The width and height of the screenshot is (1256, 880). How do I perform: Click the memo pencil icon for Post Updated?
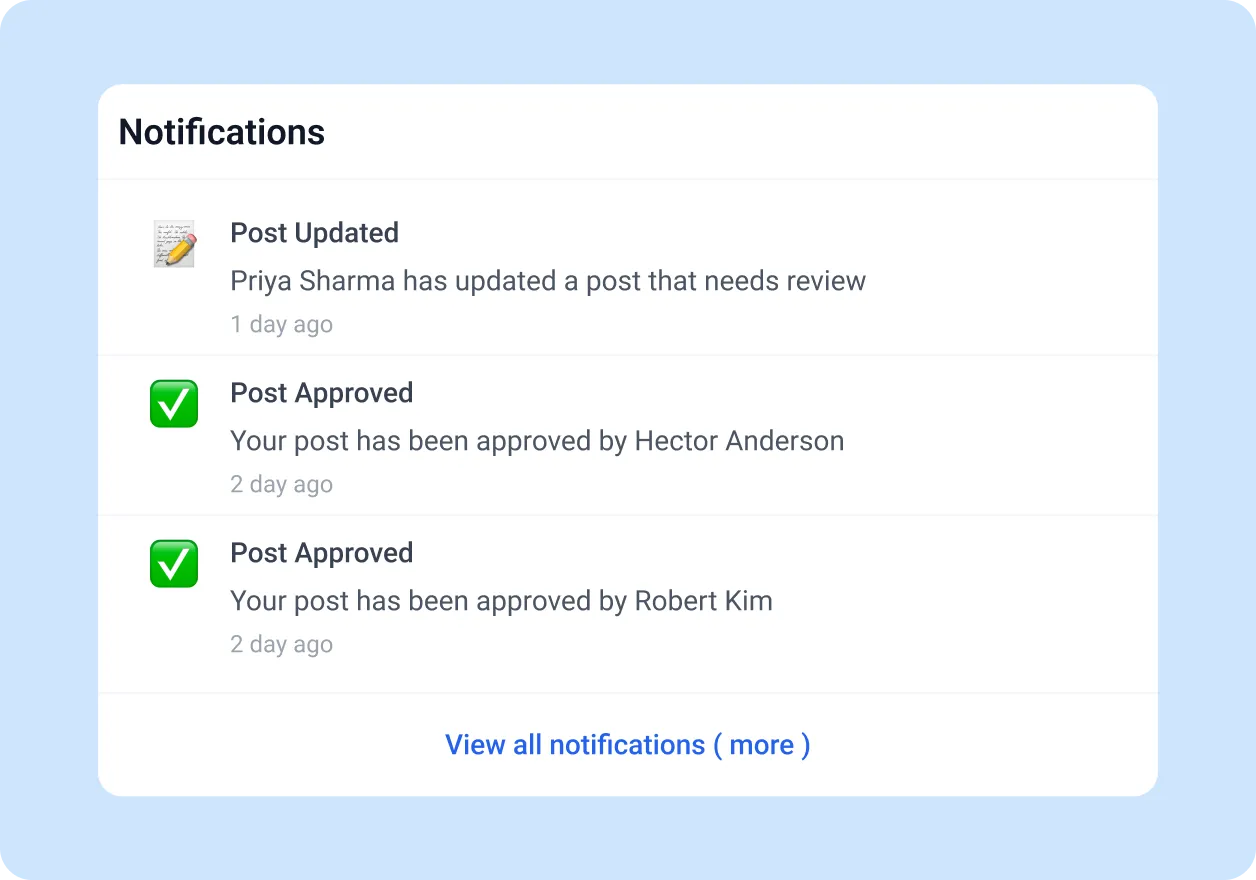click(173, 243)
